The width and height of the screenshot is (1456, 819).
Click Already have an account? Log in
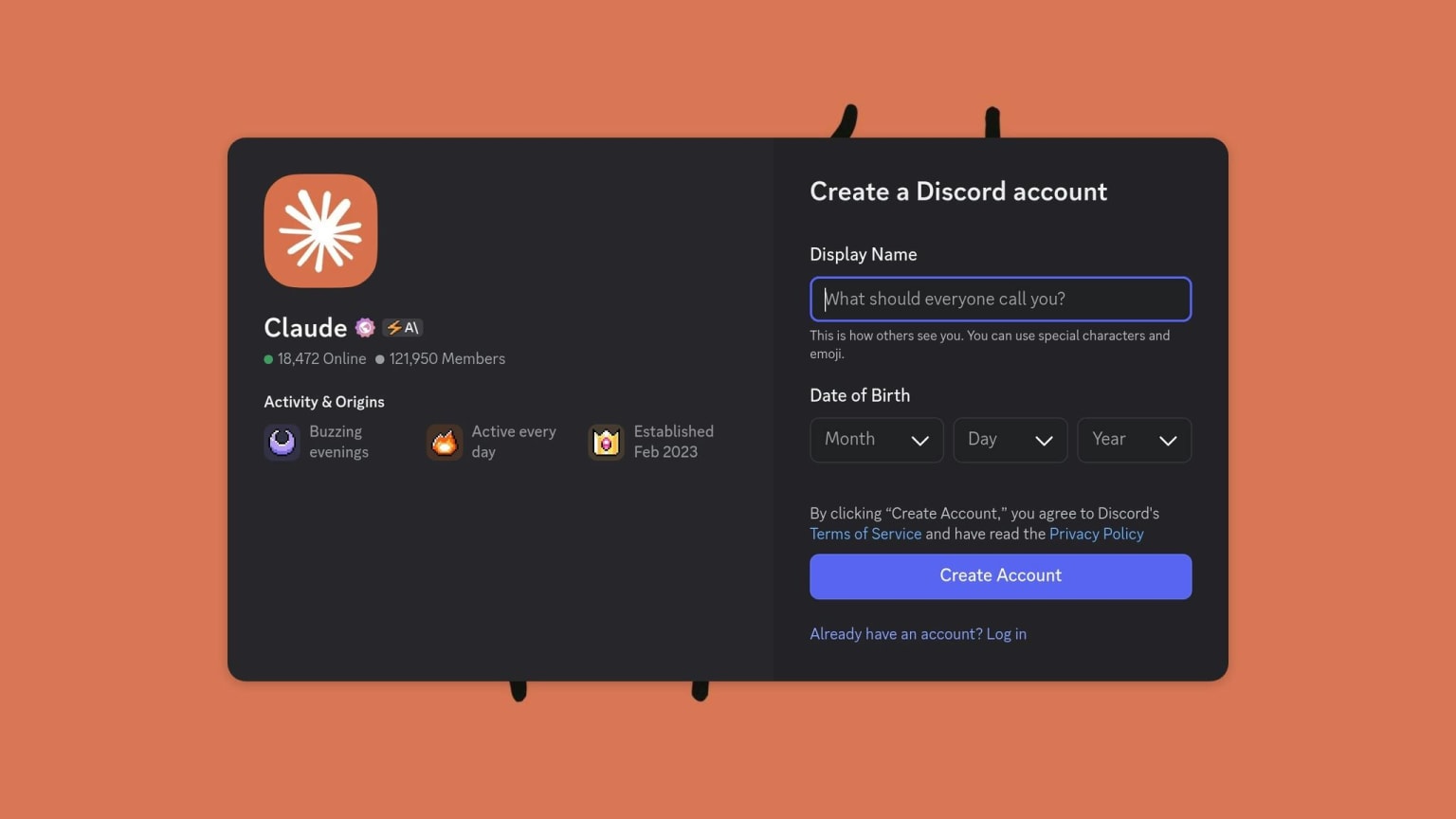918,634
